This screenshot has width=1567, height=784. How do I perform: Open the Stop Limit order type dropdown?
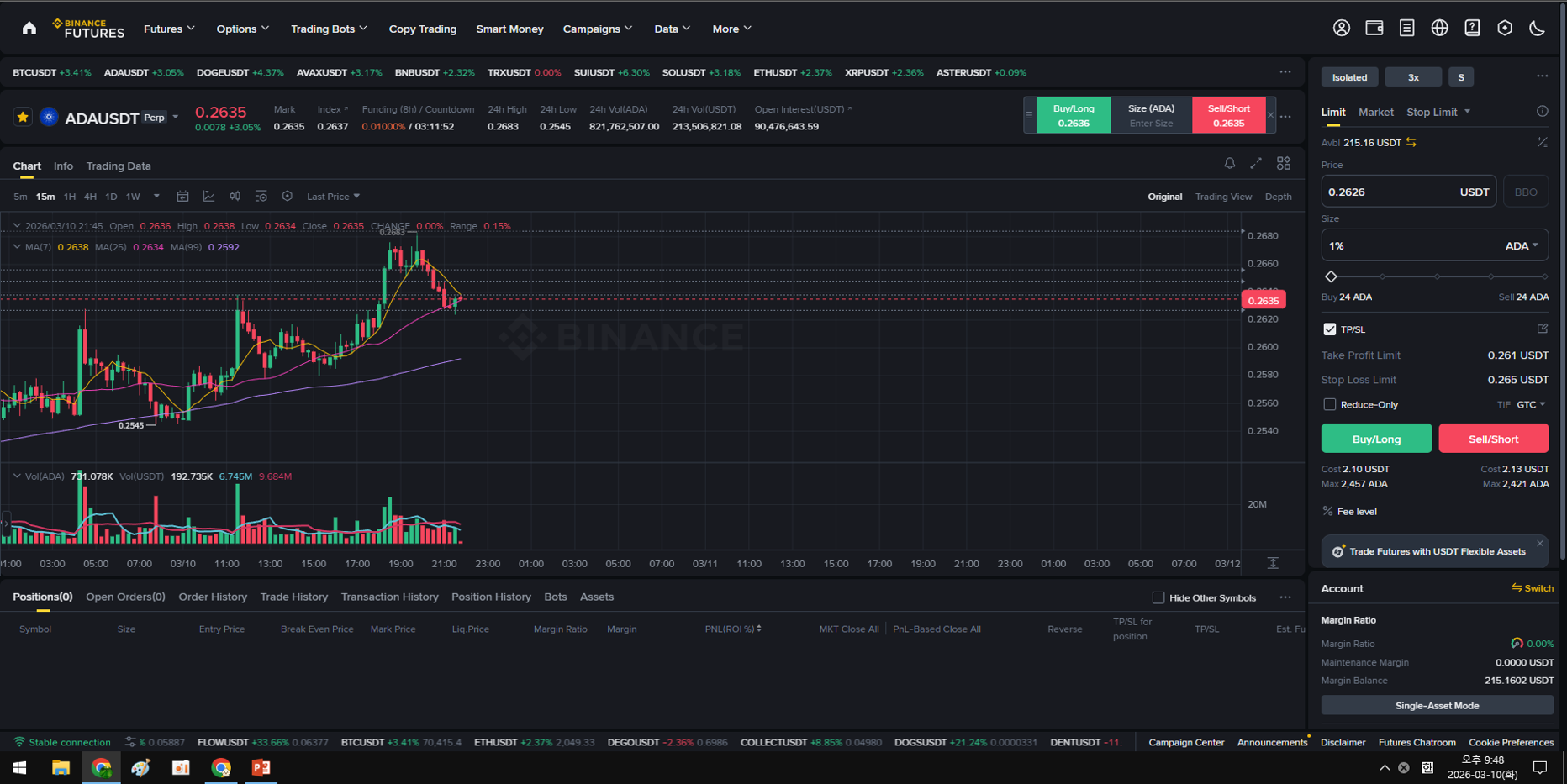pos(1438,112)
